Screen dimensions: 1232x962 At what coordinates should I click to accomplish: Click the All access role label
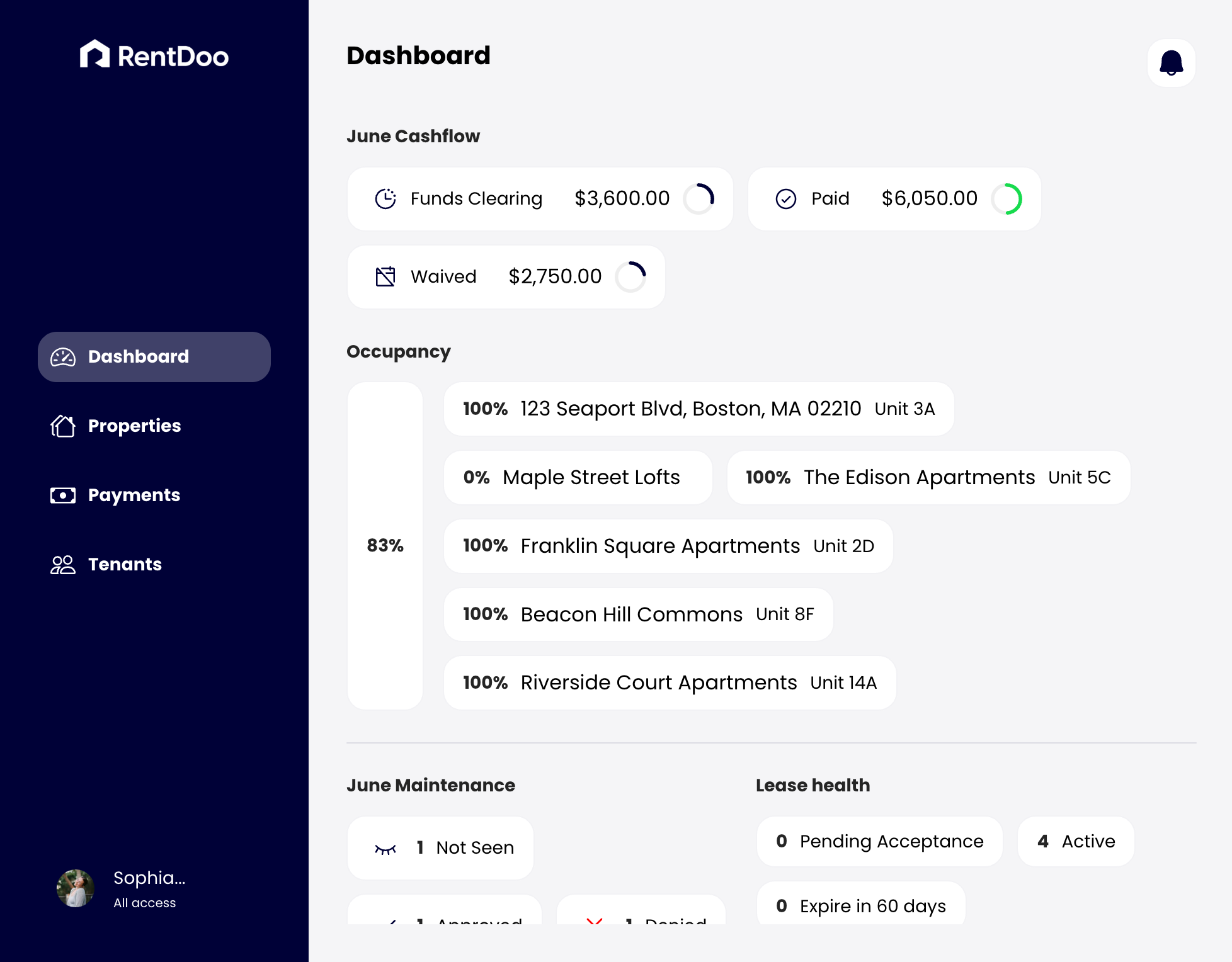coord(145,903)
